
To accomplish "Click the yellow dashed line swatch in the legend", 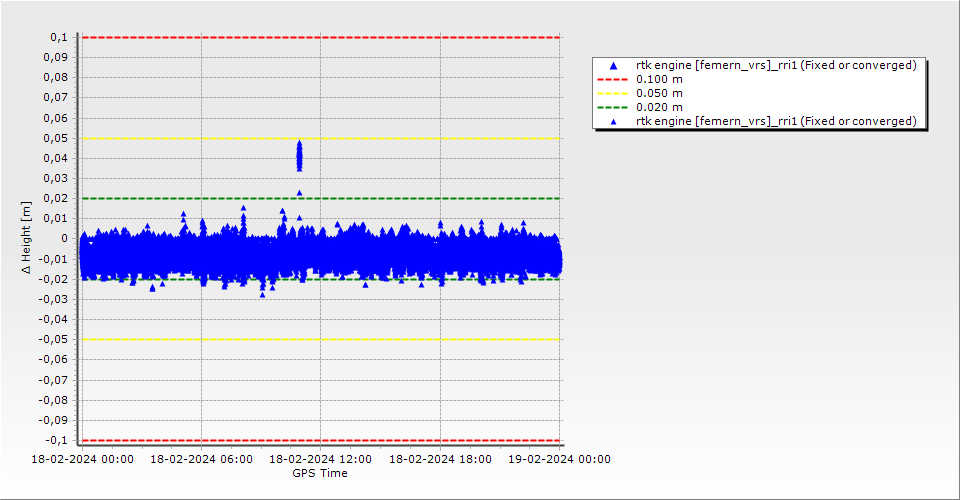I will (613, 93).
